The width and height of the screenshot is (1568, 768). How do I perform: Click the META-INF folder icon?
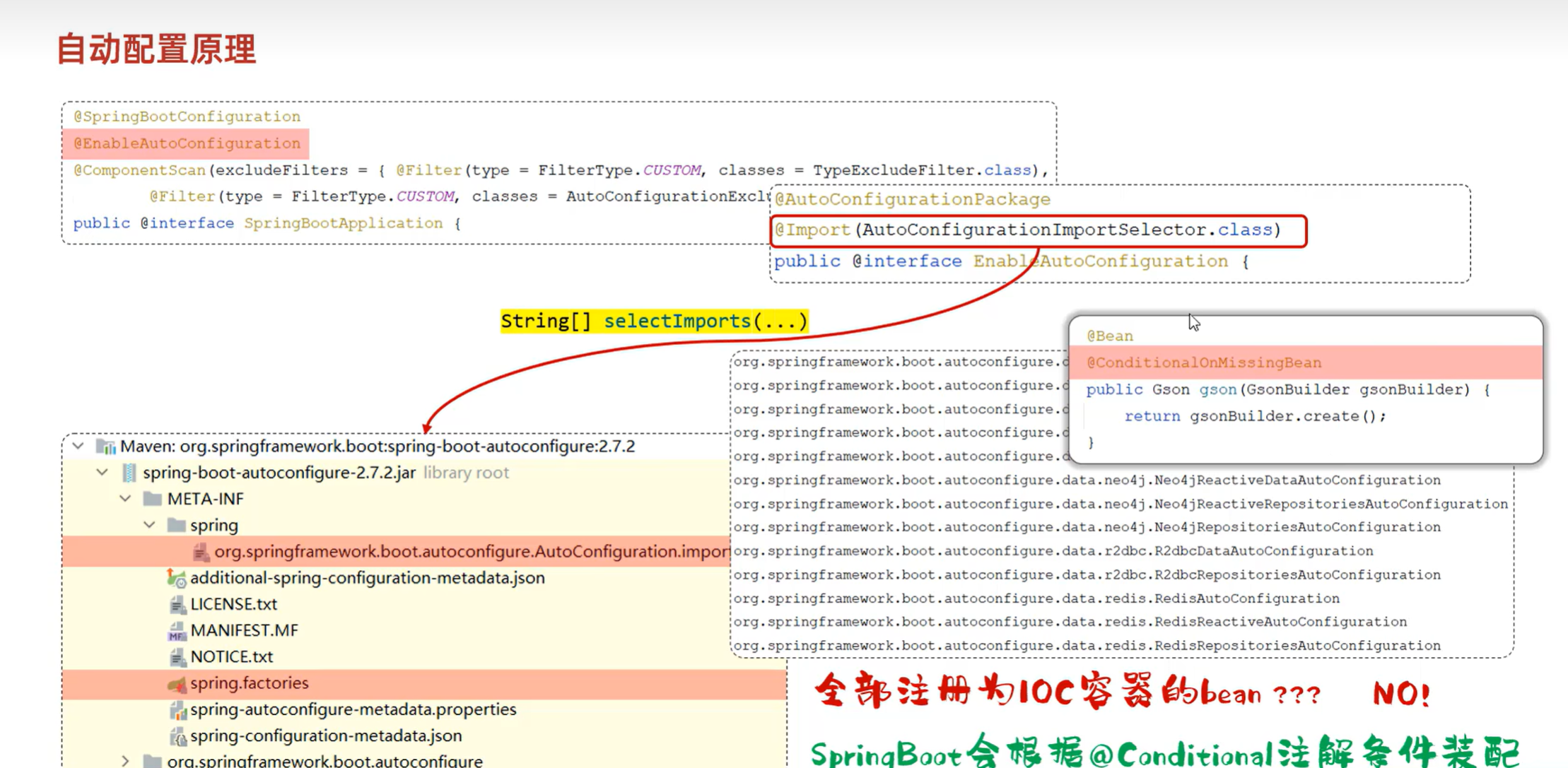click(x=152, y=499)
